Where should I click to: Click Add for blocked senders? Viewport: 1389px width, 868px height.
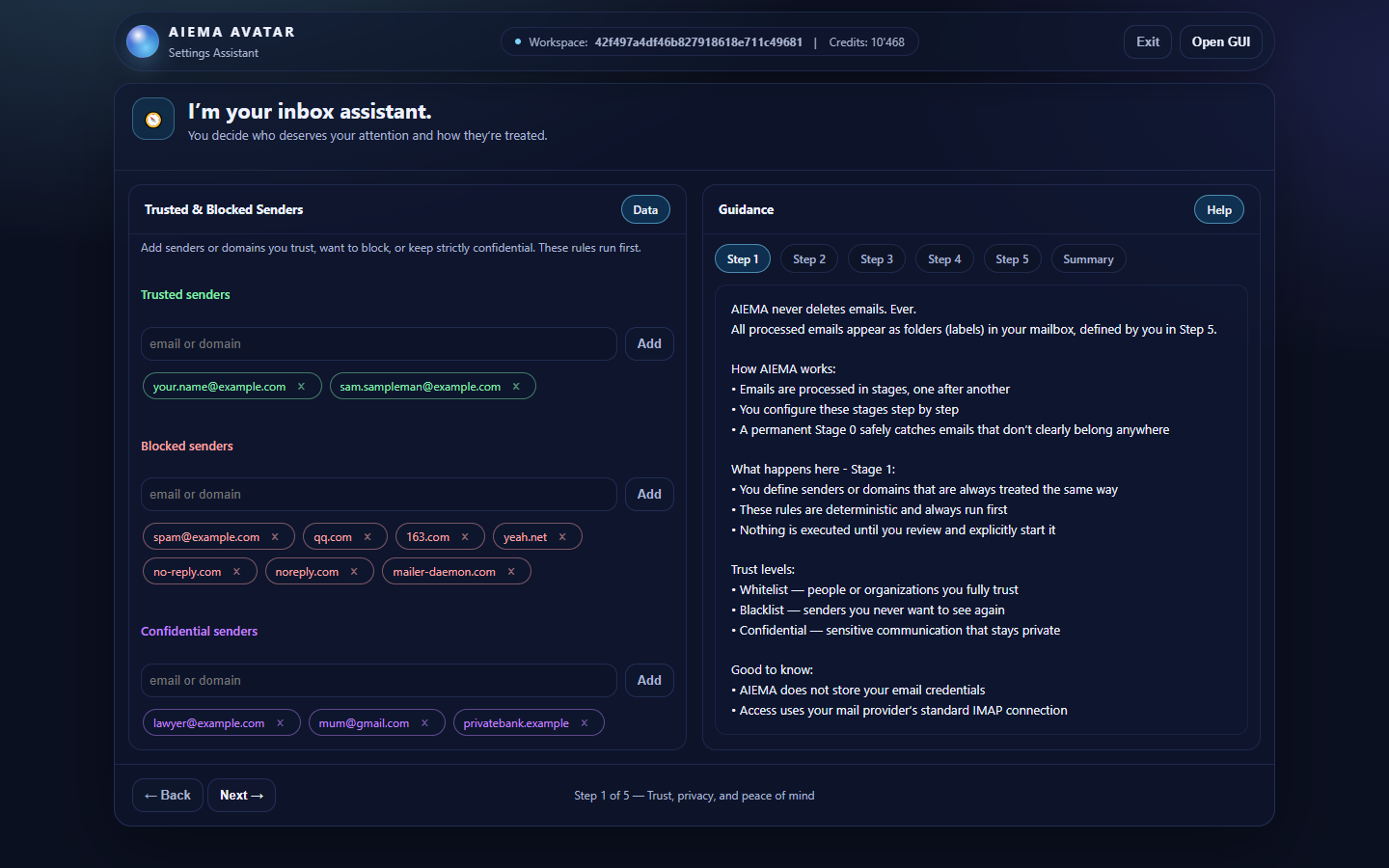pos(649,495)
